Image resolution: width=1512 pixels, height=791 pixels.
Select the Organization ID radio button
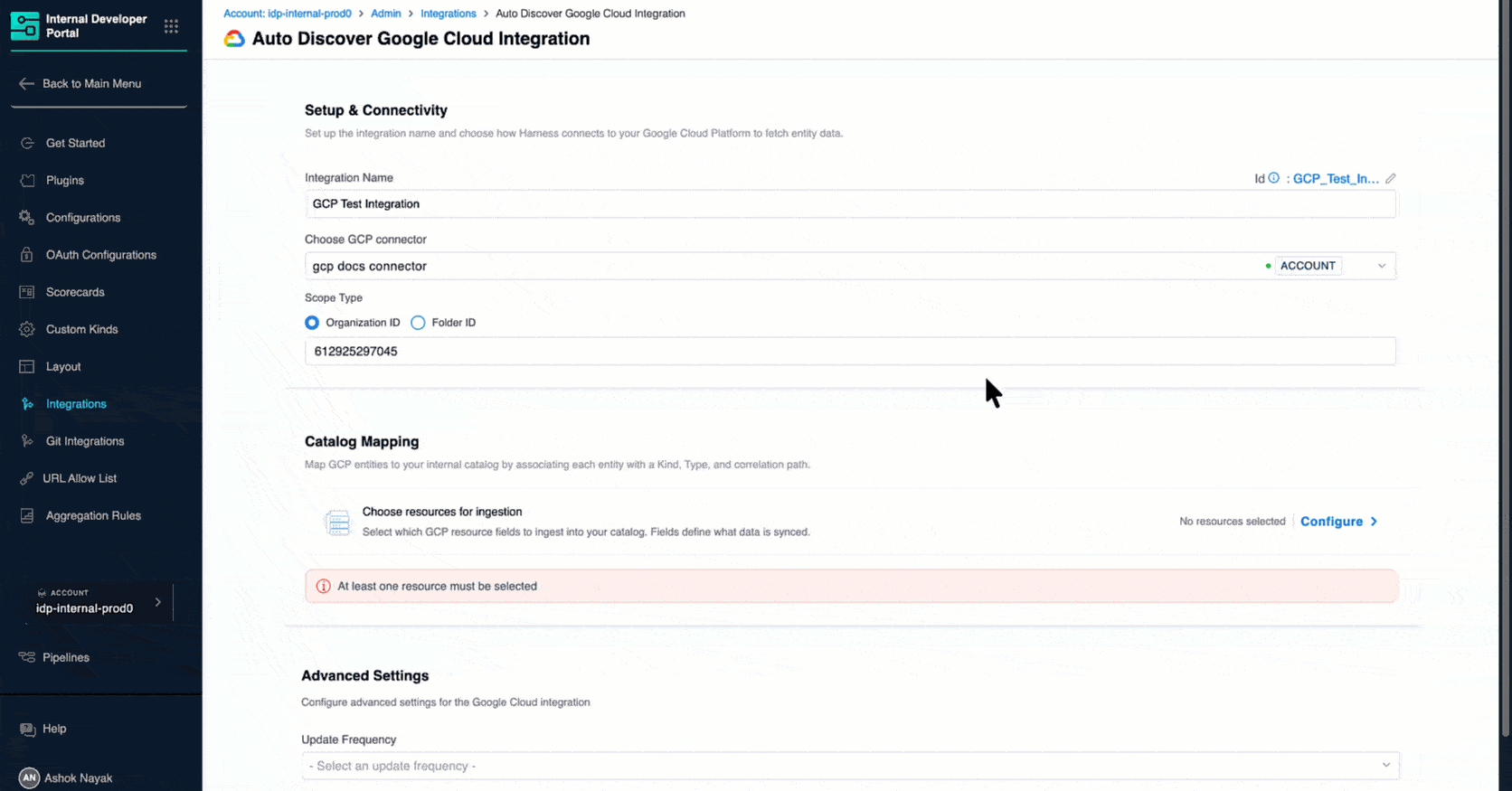[312, 323]
